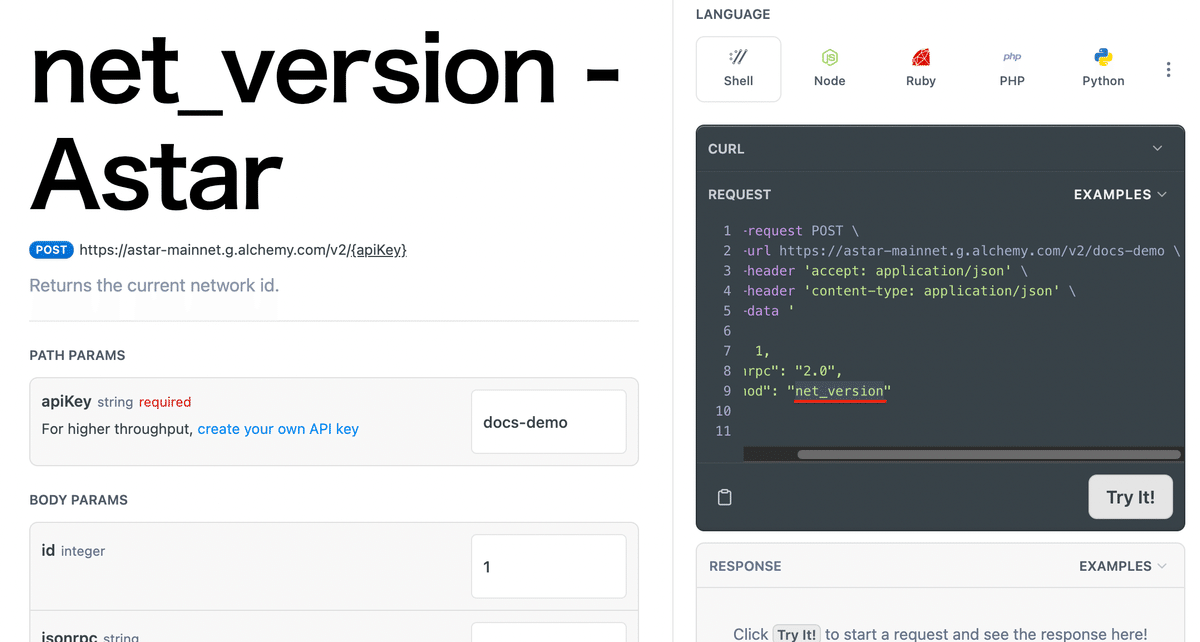The height and width of the screenshot is (642, 1200).
Task: Click the id integer input field
Action: point(549,566)
